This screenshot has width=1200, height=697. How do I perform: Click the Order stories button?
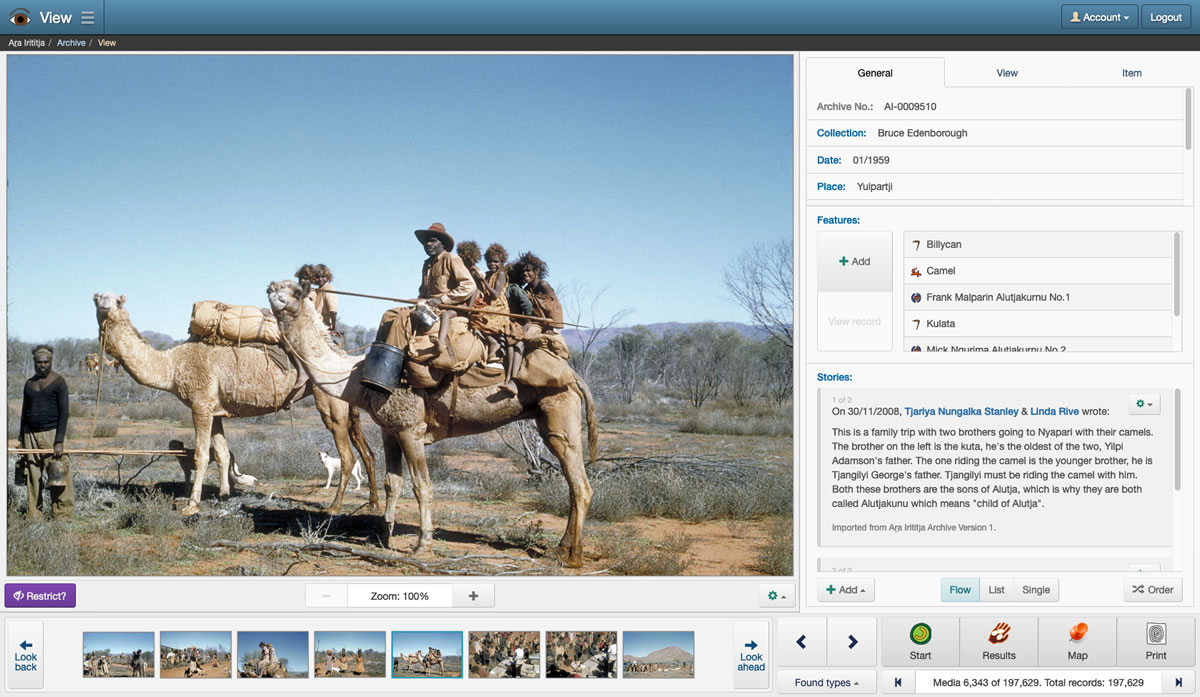[x=1152, y=590]
